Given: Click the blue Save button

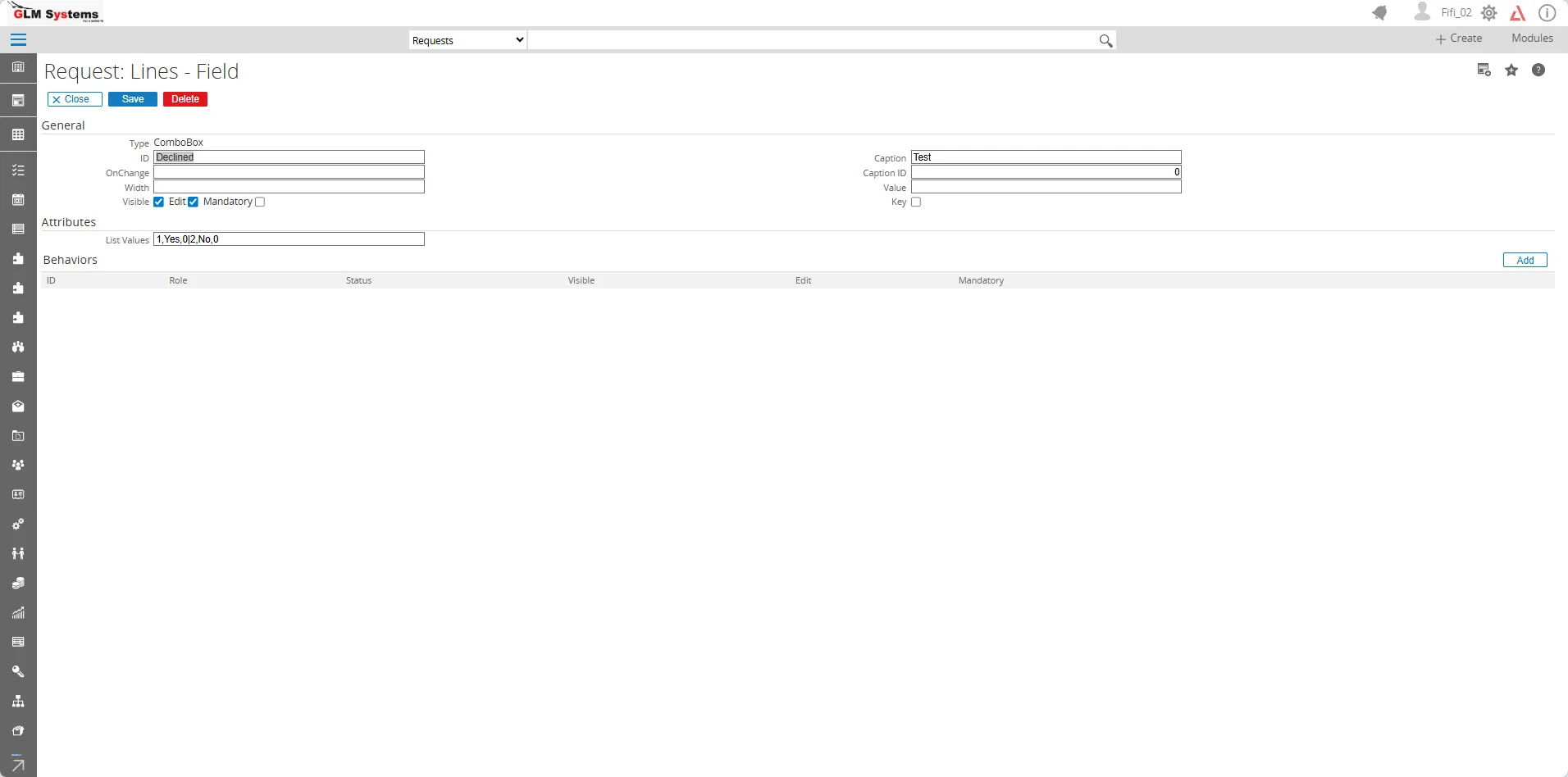Looking at the screenshot, I should 133,99.
